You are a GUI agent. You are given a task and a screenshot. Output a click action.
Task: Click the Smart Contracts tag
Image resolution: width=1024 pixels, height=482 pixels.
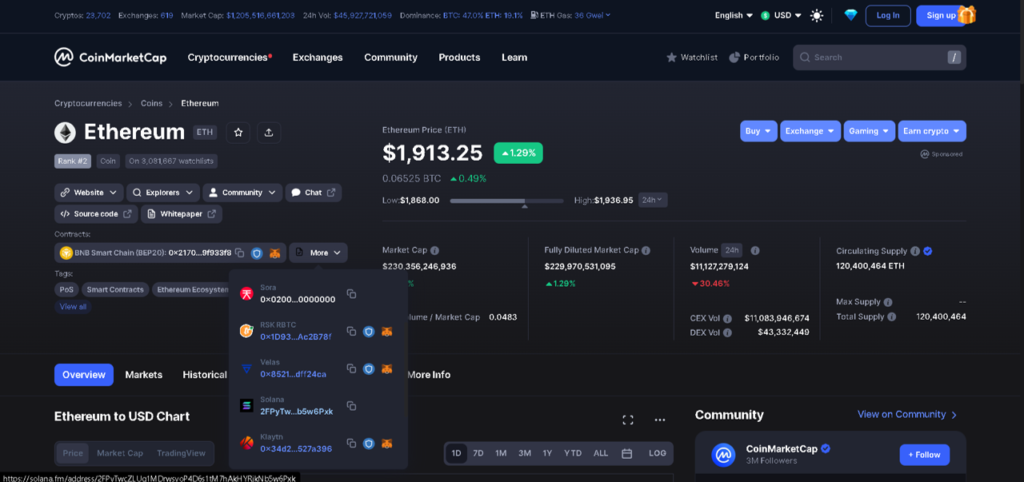click(x=115, y=289)
